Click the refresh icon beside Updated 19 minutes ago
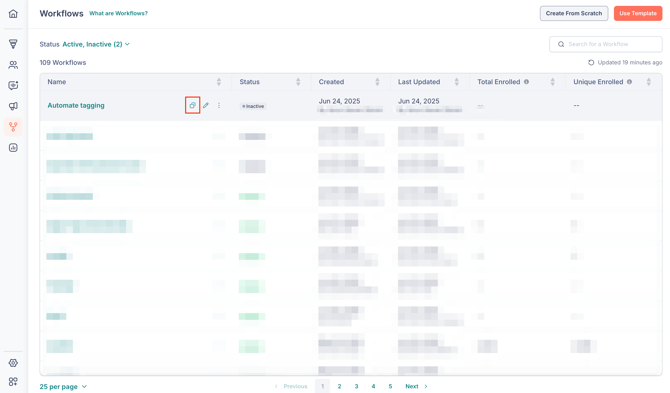This screenshot has height=393, width=670. coord(591,62)
